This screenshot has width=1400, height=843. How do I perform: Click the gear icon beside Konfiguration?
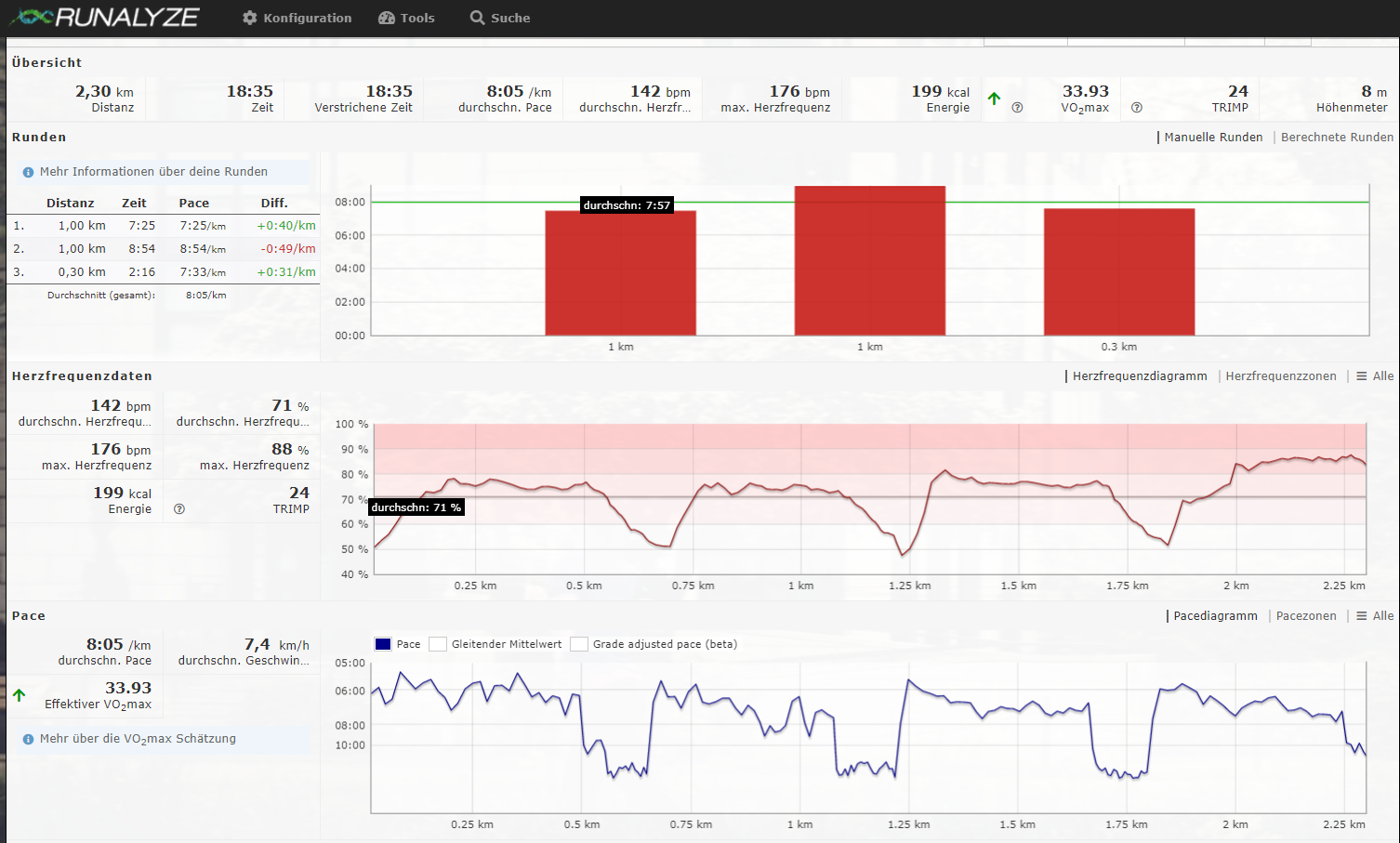point(249,18)
